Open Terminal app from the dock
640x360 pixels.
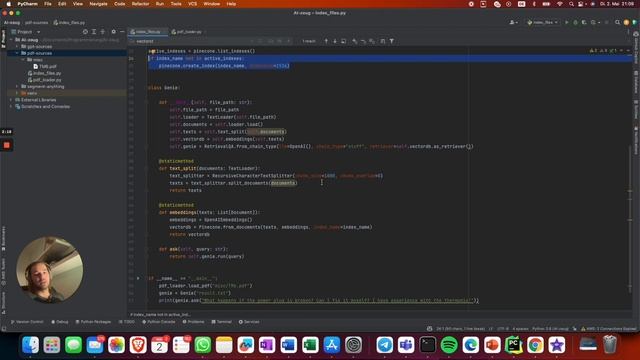(427, 345)
